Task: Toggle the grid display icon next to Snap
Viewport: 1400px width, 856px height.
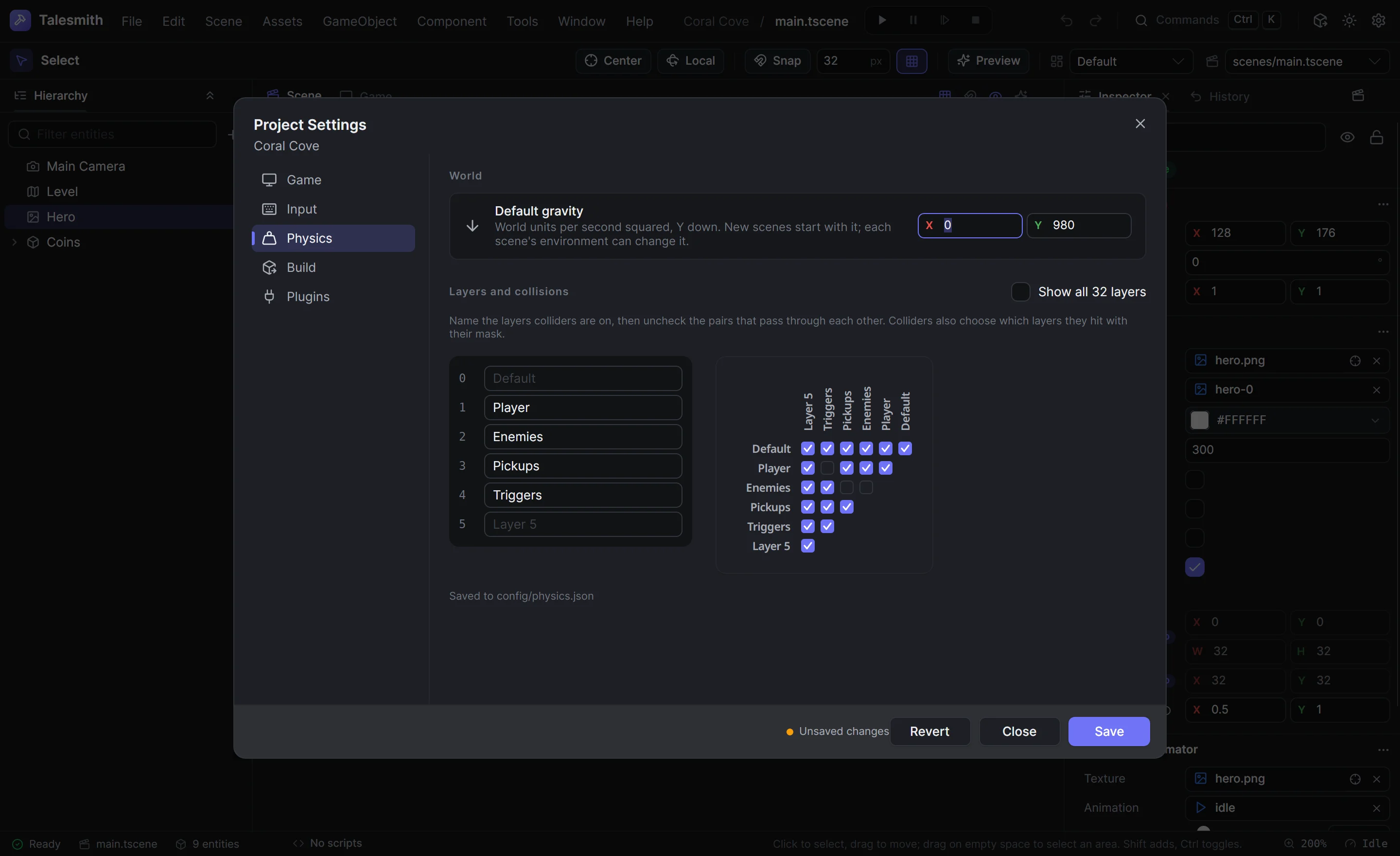Action: pos(911,61)
